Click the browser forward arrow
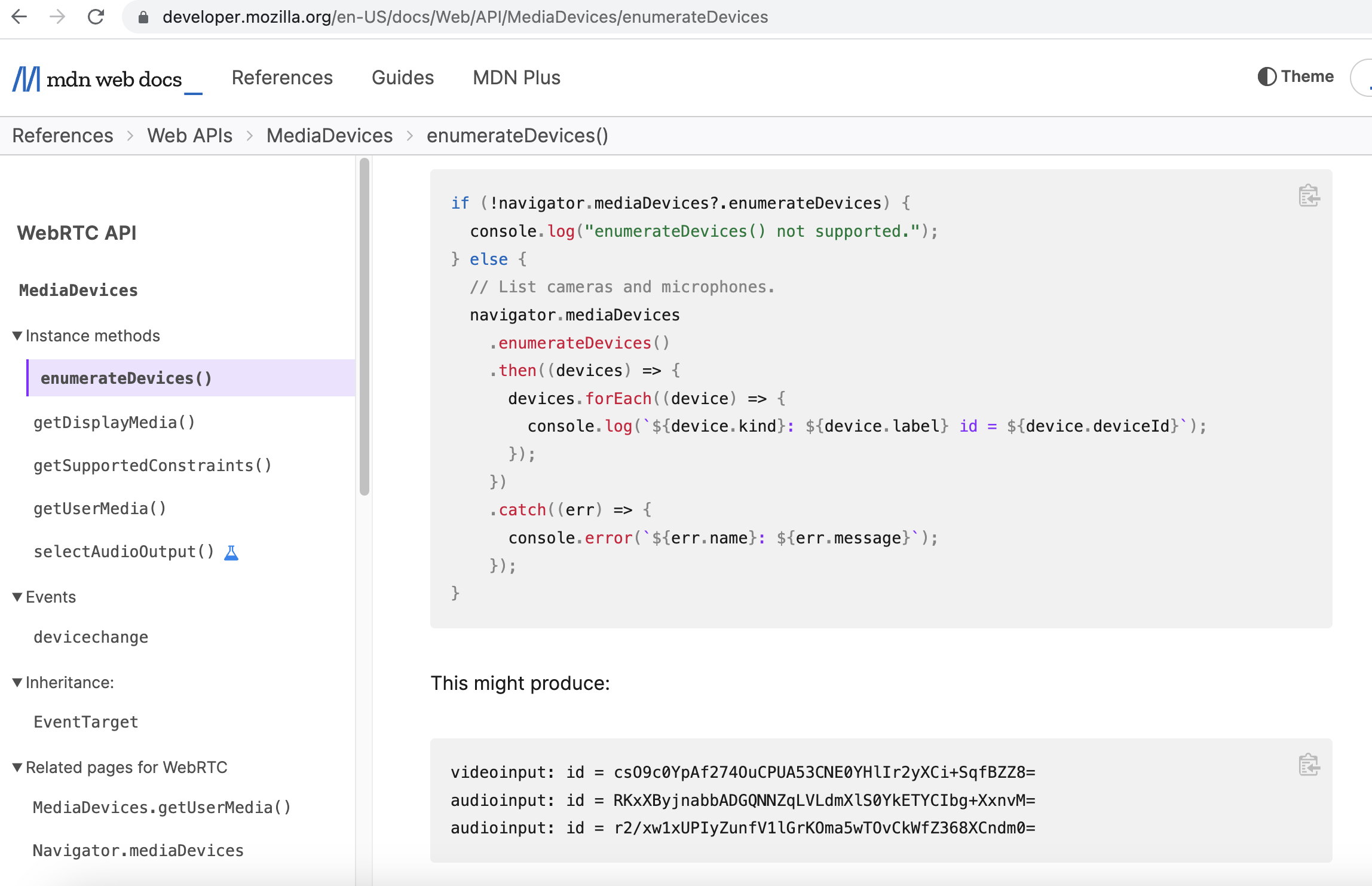Viewport: 1372px width, 886px height. click(x=57, y=17)
